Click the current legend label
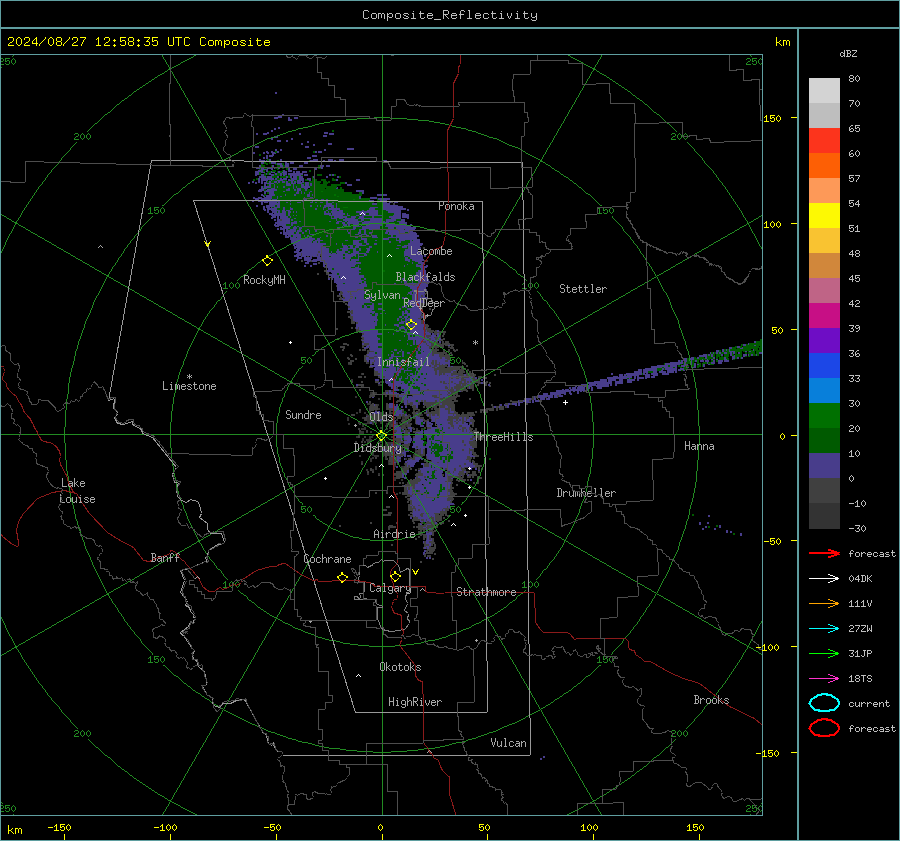The image size is (900, 841). click(x=869, y=703)
